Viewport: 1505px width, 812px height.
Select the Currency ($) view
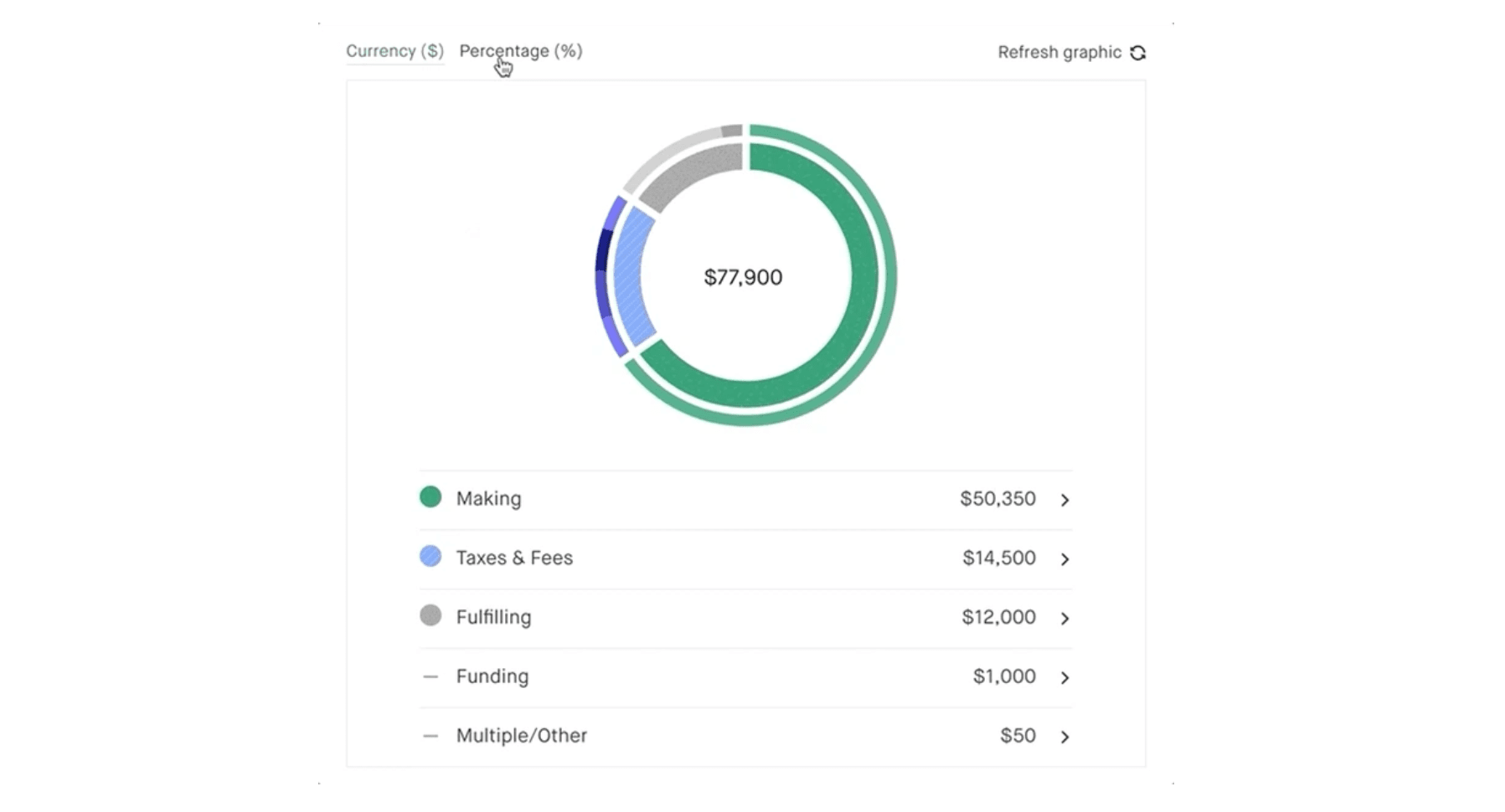[x=394, y=50]
